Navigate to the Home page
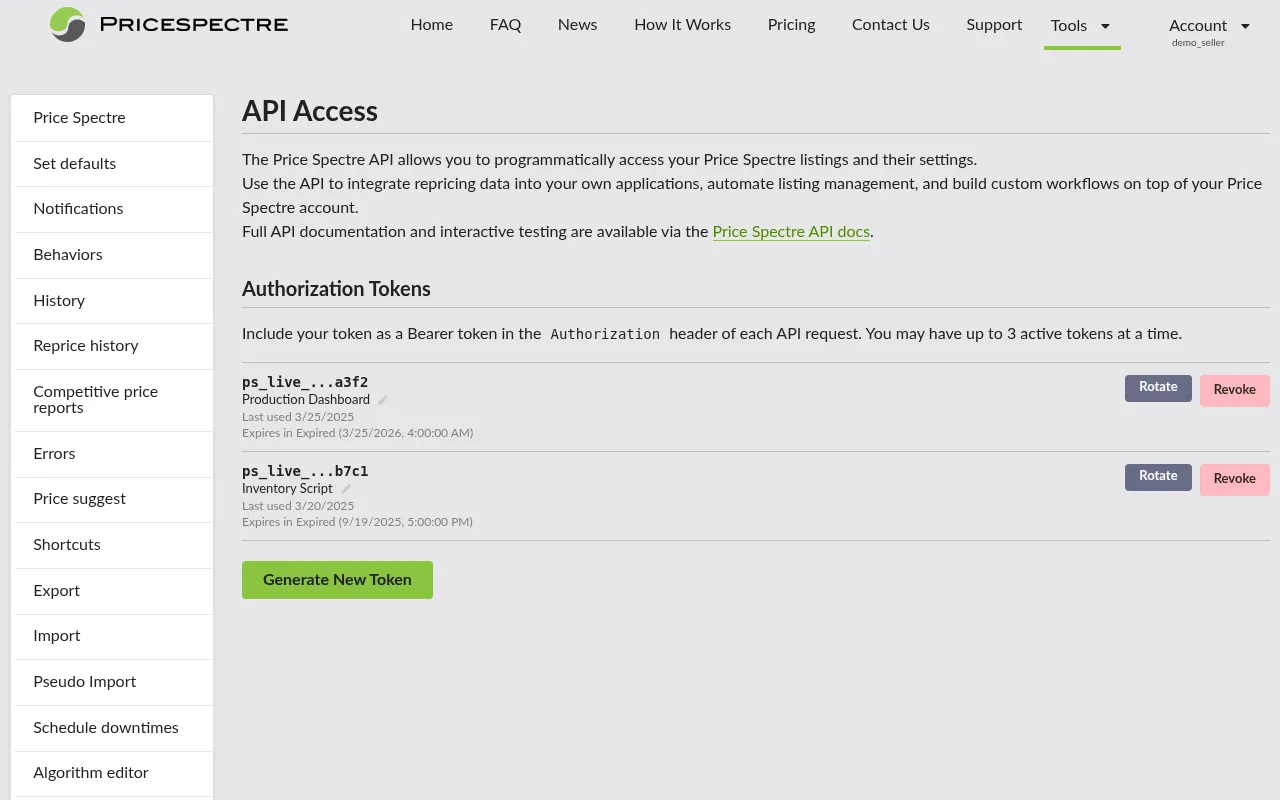1280x800 pixels. click(x=431, y=25)
